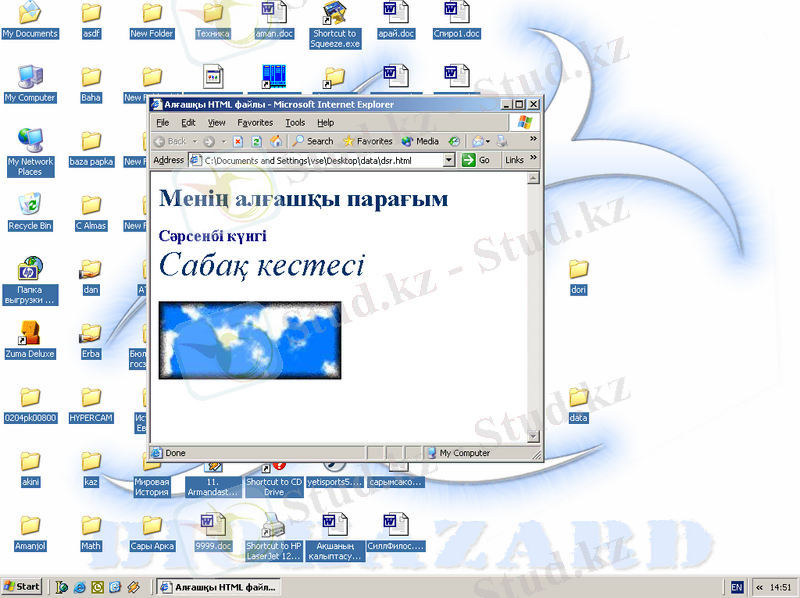
Task: Click the scroll down arrow in browser
Action: click(533, 436)
